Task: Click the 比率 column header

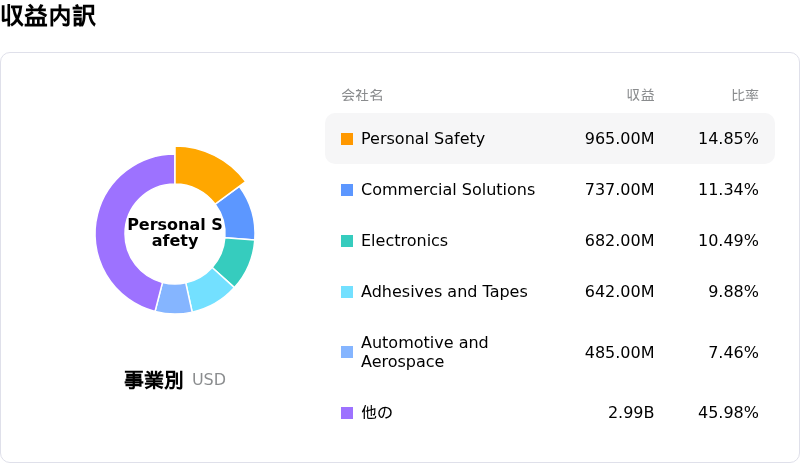Action: [745, 95]
